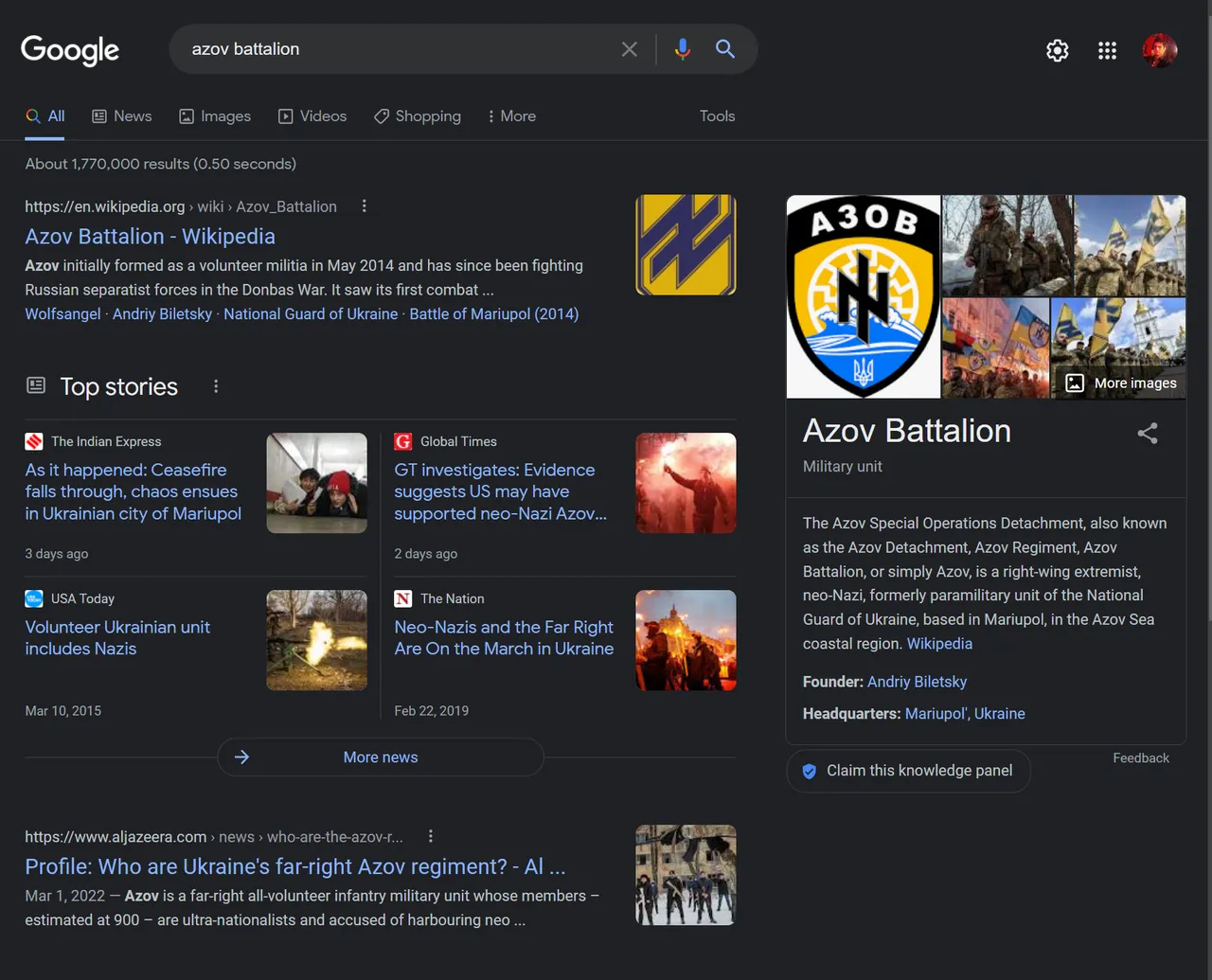1212x980 pixels.
Task: Open the Wikipedia result thumbnail image
Action: coord(686,245)
